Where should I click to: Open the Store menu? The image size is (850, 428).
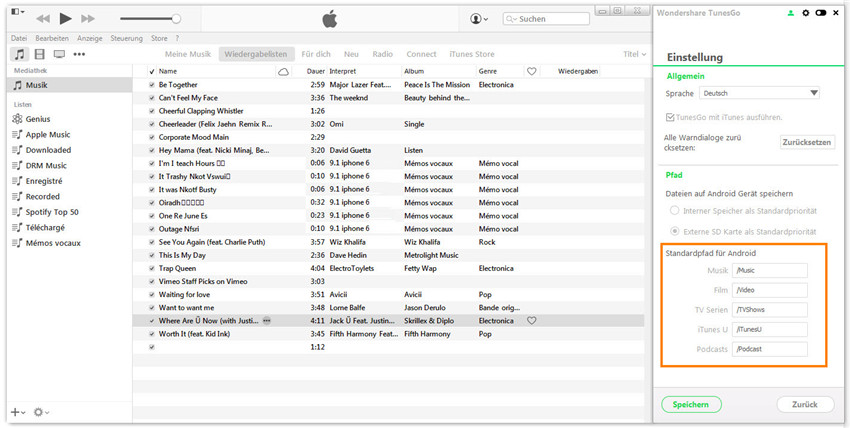(x=159, y=38)
